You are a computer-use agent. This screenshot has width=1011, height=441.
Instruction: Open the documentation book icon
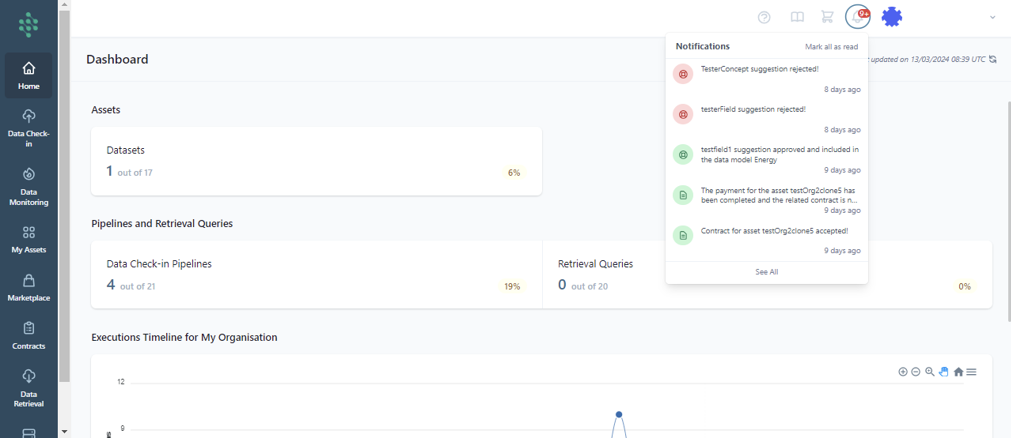tap(797, 17)
